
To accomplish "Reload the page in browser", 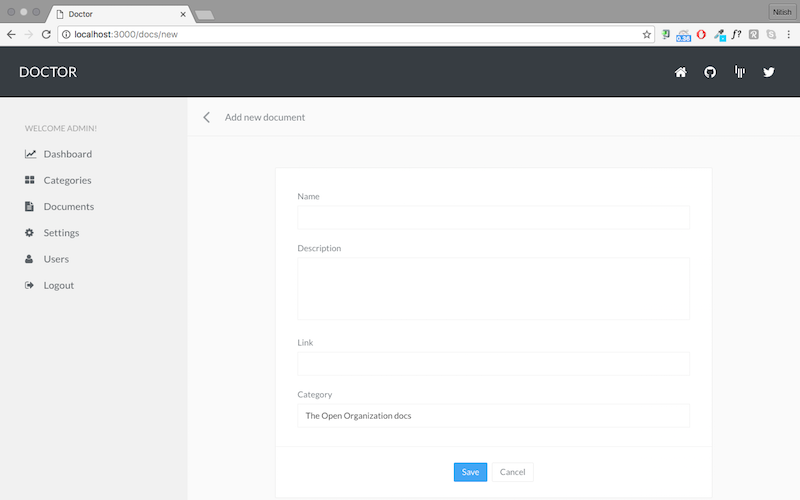I will pos(46,34).
